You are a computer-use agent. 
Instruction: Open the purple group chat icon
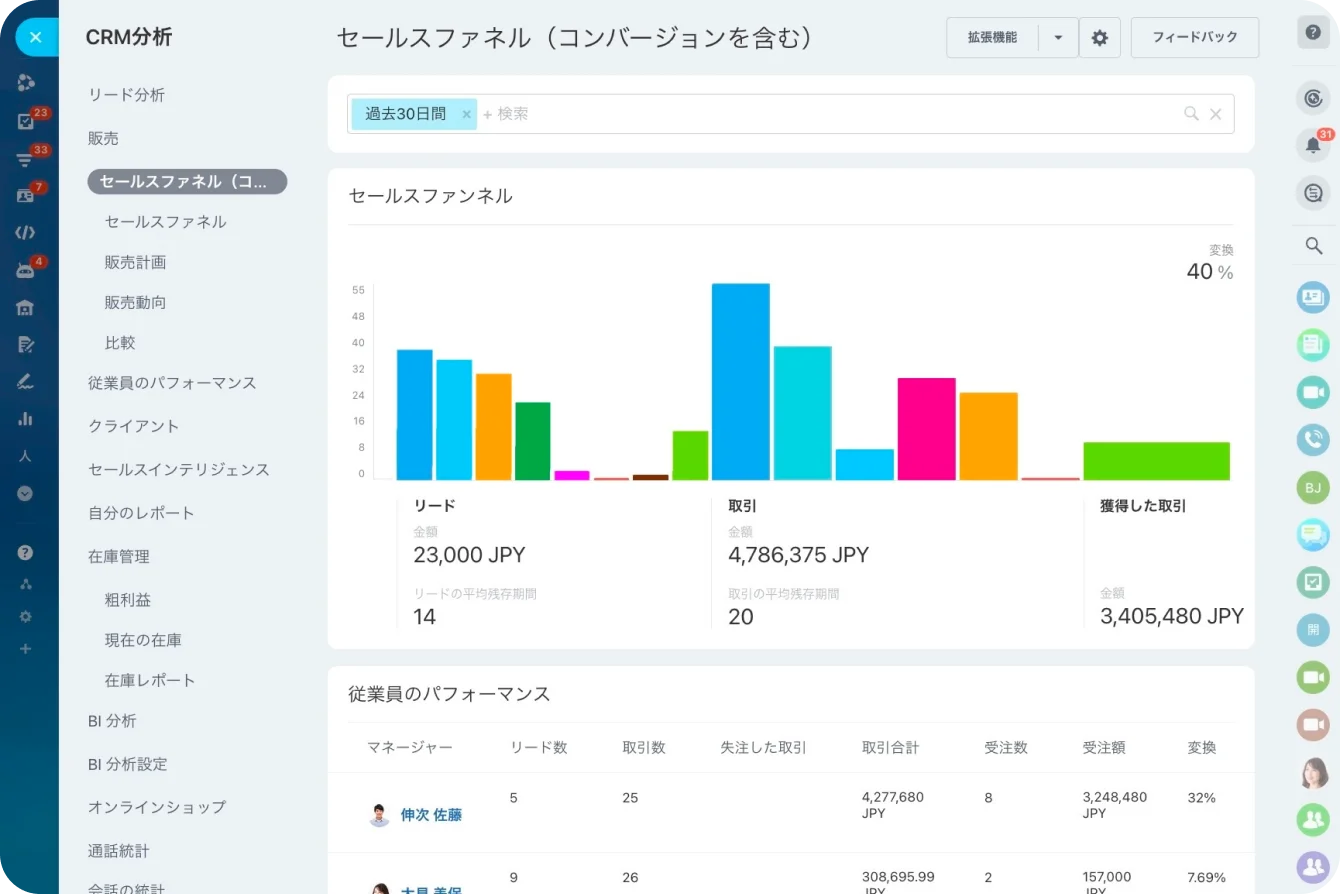pyautogui.click(x=1313, y=867)
